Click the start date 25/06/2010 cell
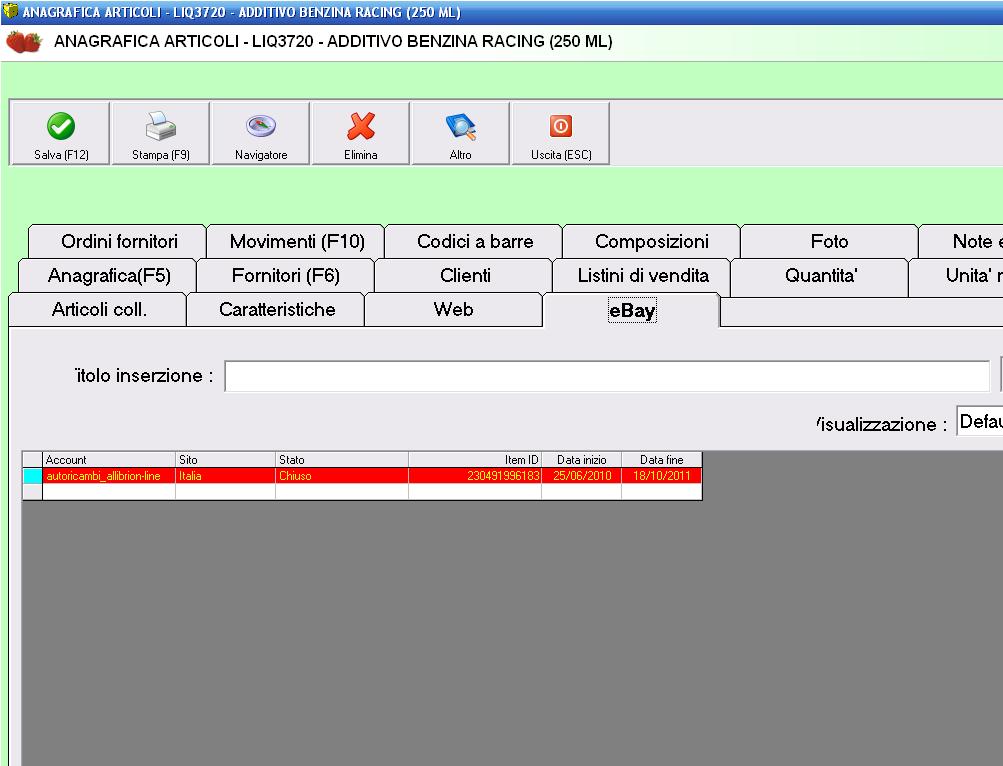This screenshot has height=766, width=1003. pos(581,475)
